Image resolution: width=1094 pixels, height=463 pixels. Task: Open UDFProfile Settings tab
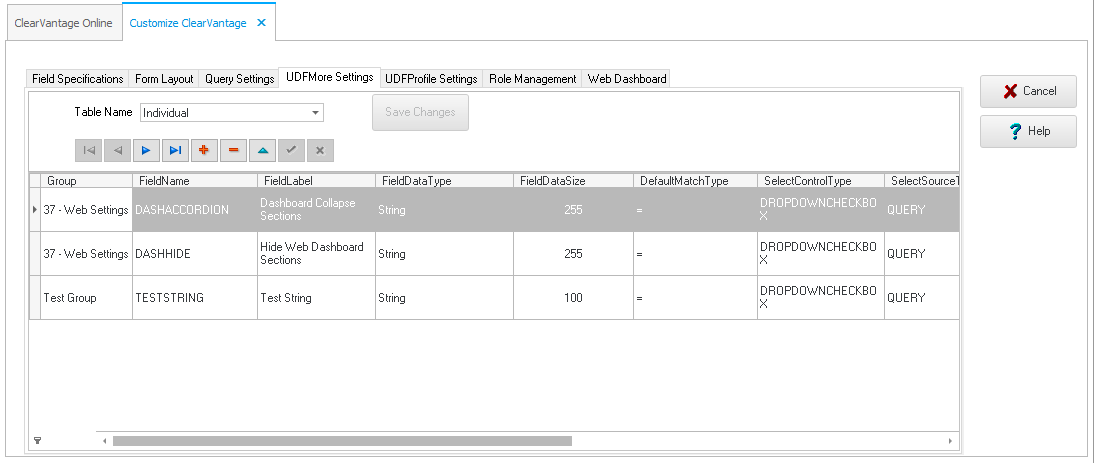431,79
